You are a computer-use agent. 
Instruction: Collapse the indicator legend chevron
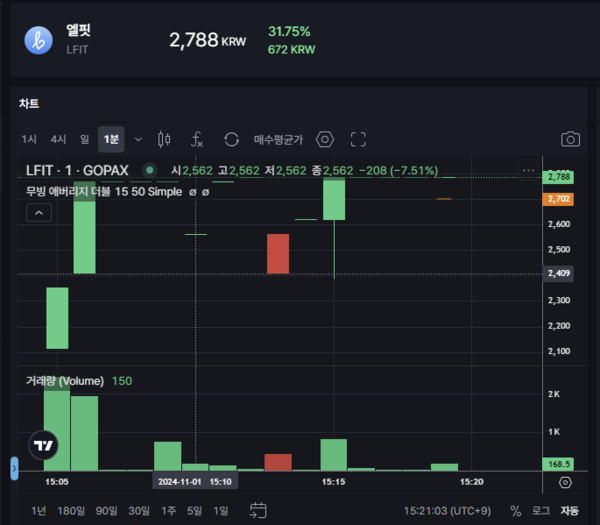[39, 213]
